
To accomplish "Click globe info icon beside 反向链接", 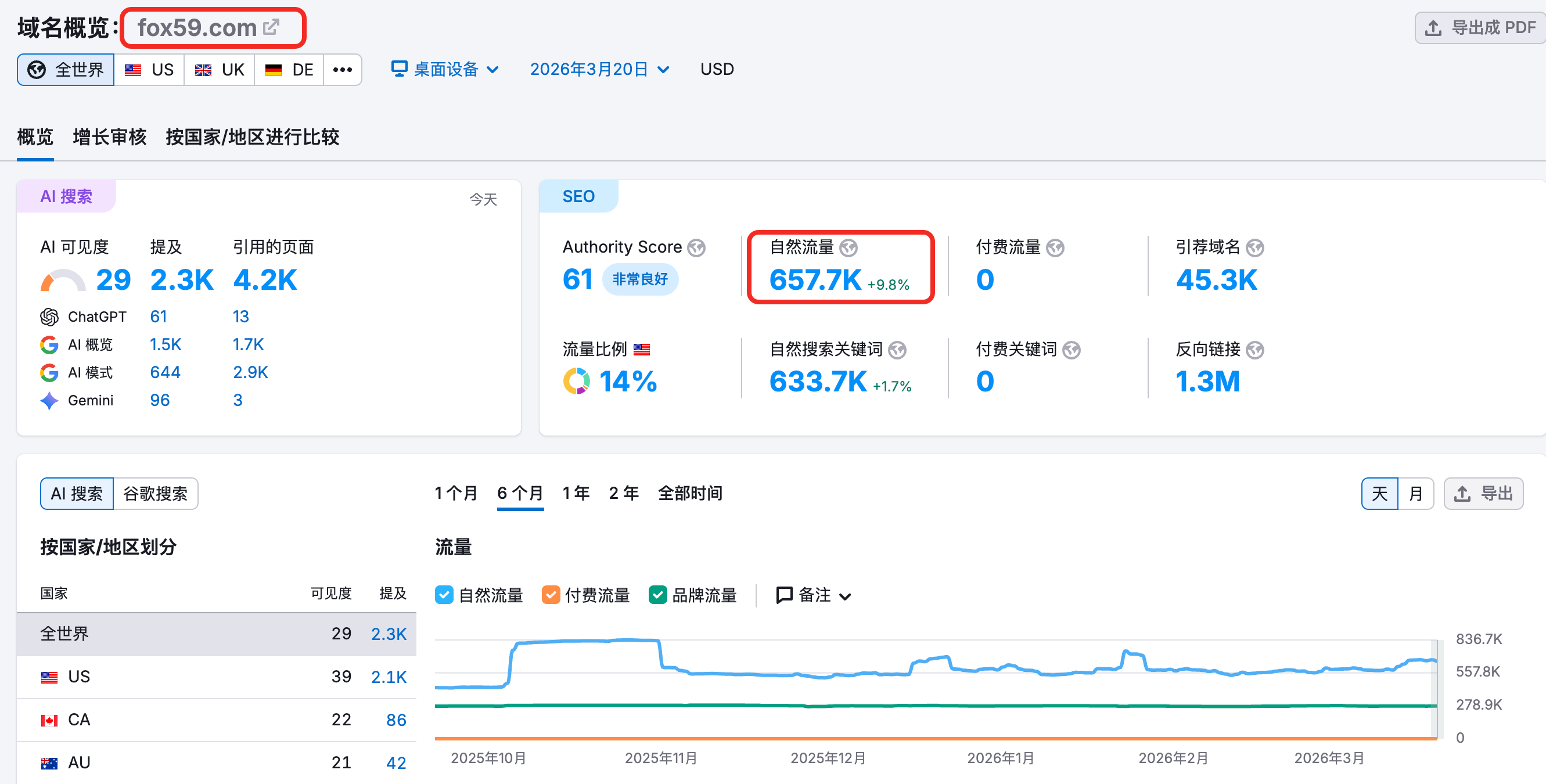I will click(1254, 350).
